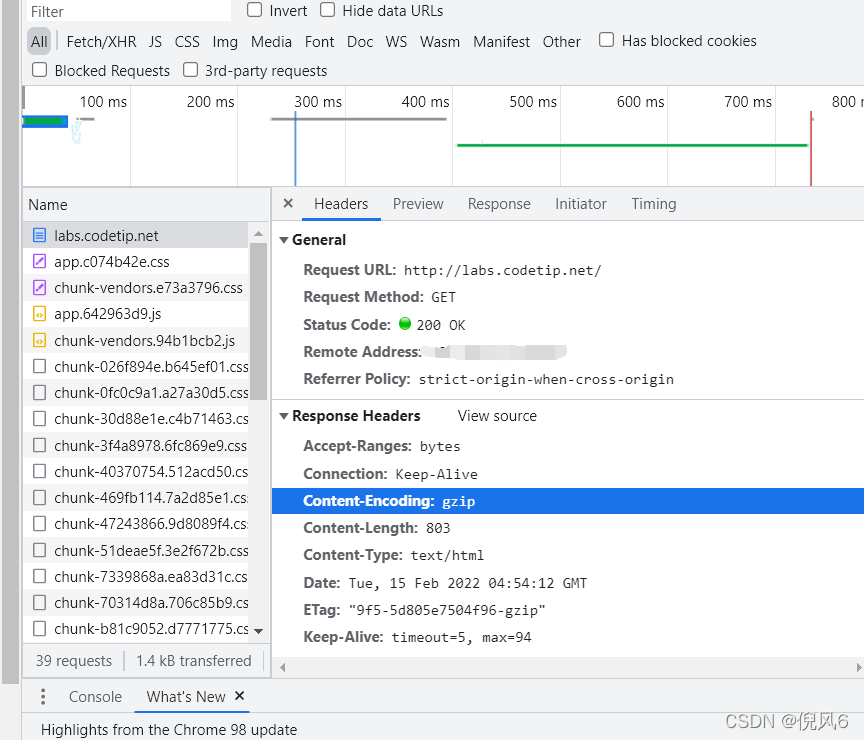Check the Blocked Requests checkbox
This screenshot has height=740, width=864.
point(40,70)
